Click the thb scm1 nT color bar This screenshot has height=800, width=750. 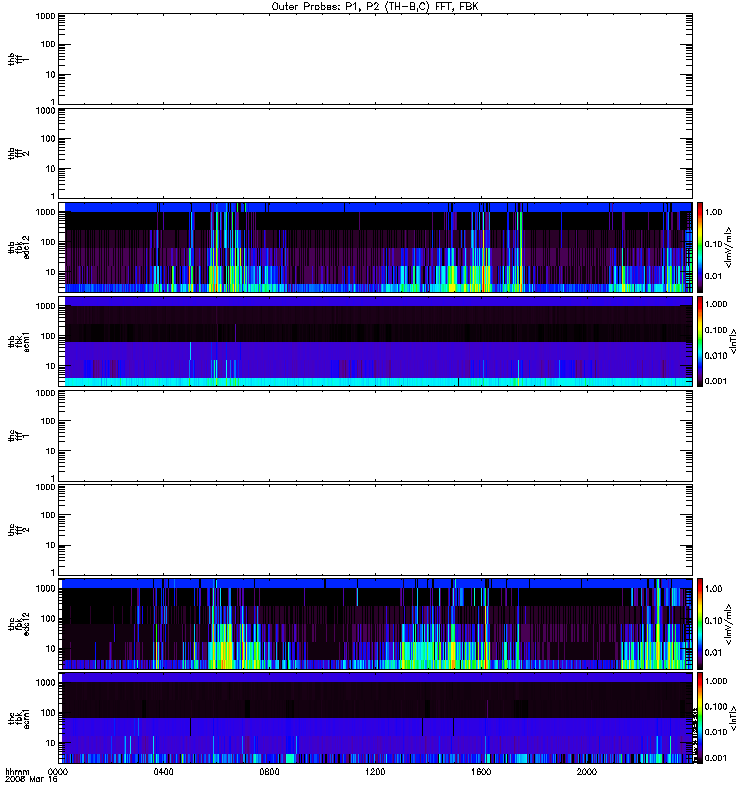click(700, 341)
